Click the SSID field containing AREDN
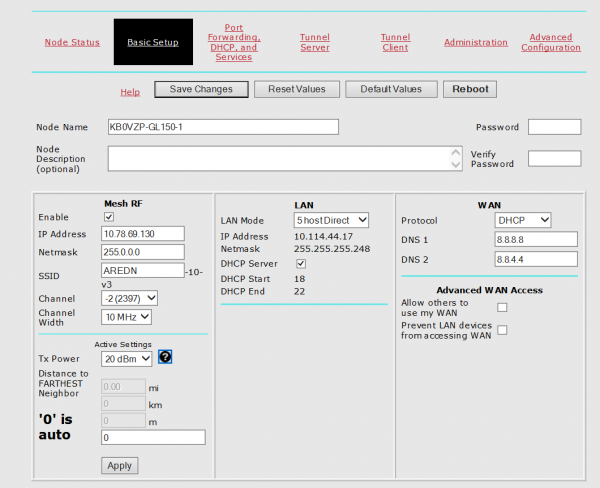This screenshot has height=488, width=600. pyautogui.click(x=143, y=270)
